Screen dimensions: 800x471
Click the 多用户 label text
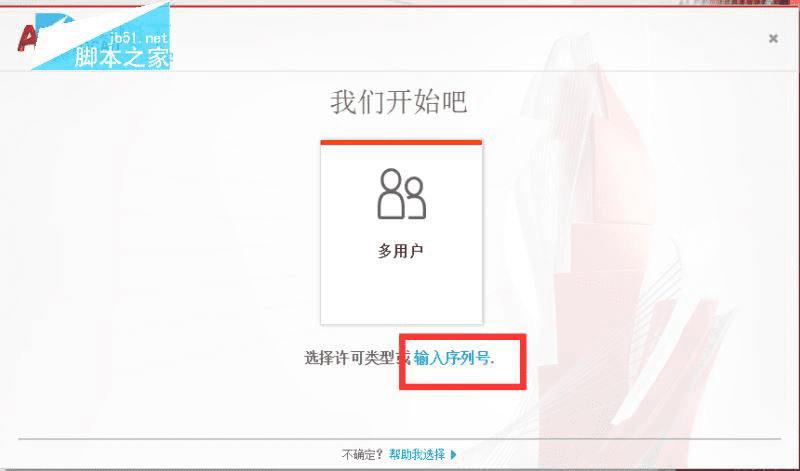(401, 251)
